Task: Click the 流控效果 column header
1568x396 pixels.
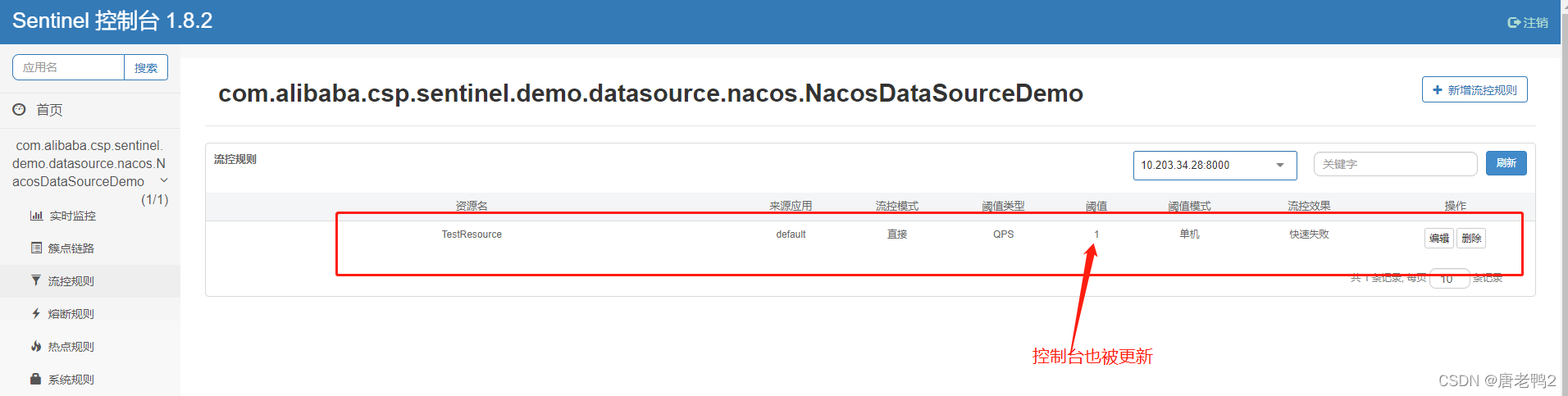Action: click(1309, 206)
